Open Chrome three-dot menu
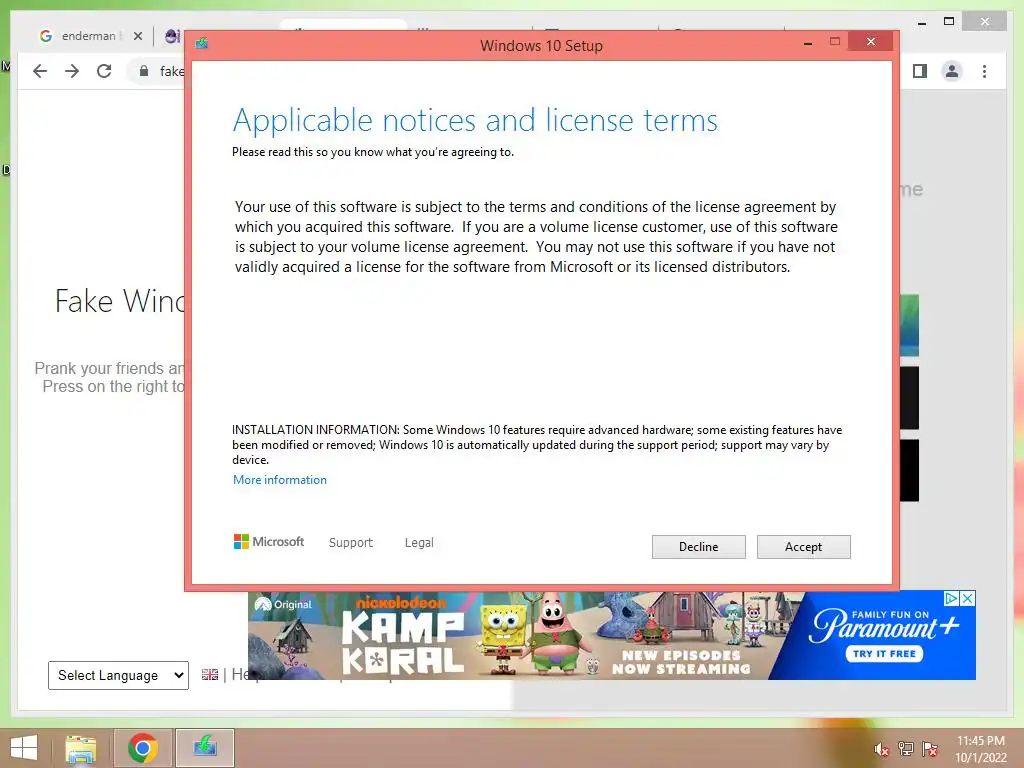The width and height of the screenshot is (1024, 768). tap(985, 71)
